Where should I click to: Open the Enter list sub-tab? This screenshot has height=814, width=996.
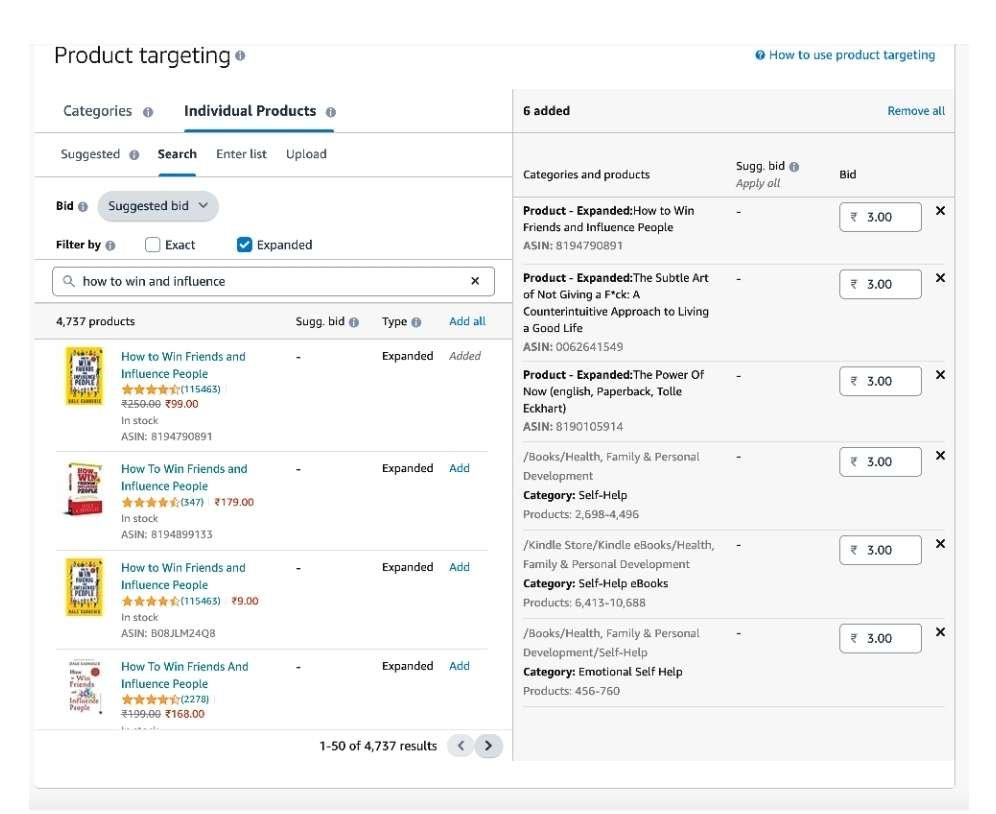coord(241,154)
